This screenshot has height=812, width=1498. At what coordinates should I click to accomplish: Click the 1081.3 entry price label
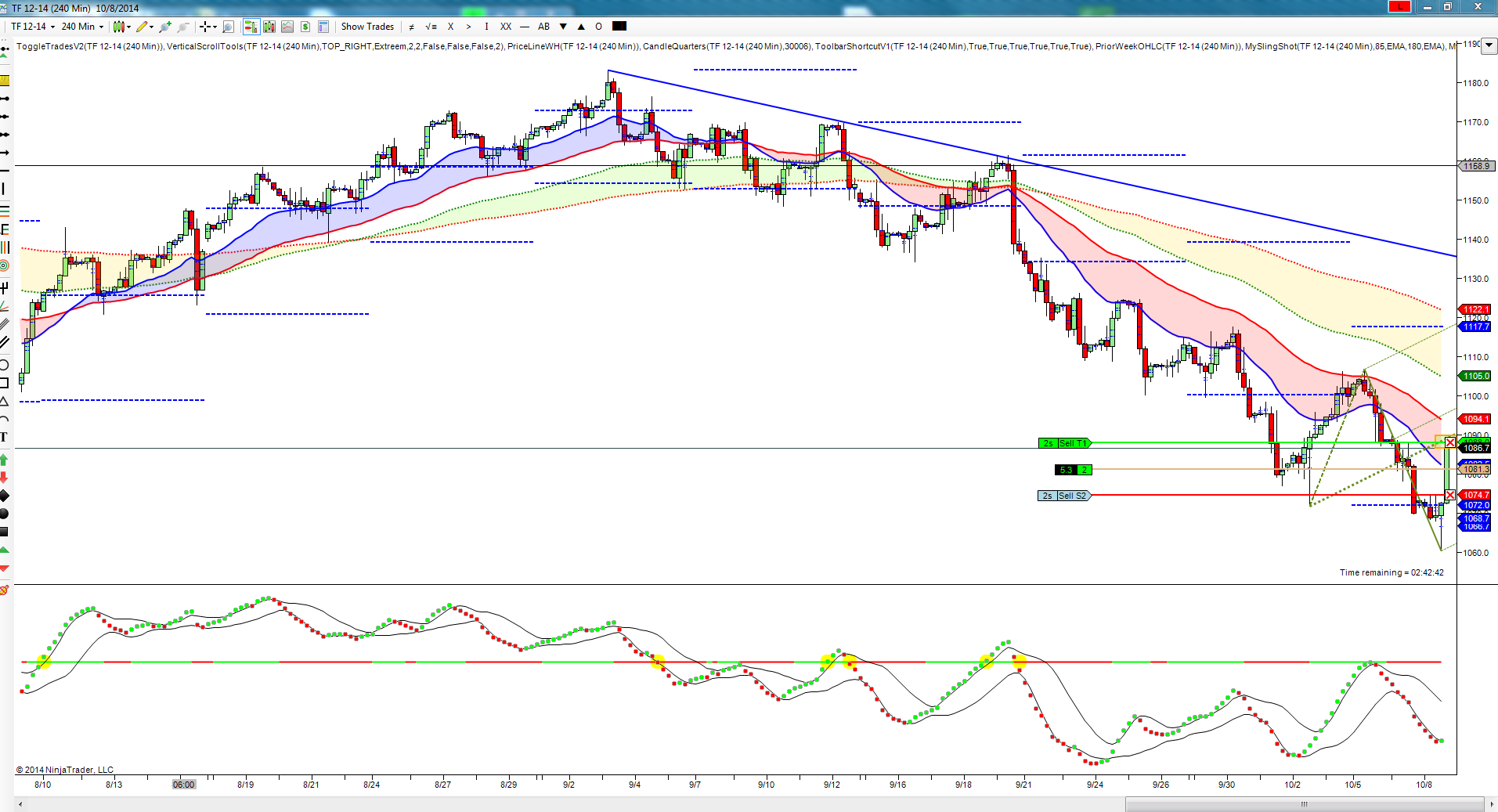[1476, 470]
